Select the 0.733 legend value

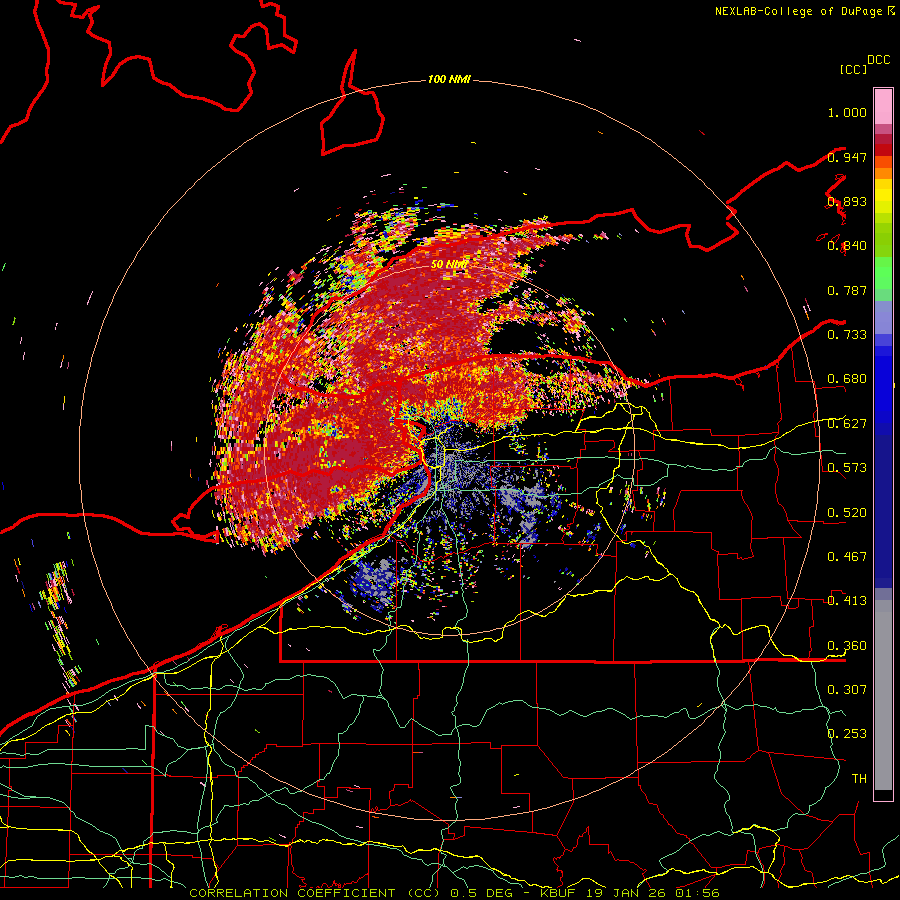(x=847, y=335)
